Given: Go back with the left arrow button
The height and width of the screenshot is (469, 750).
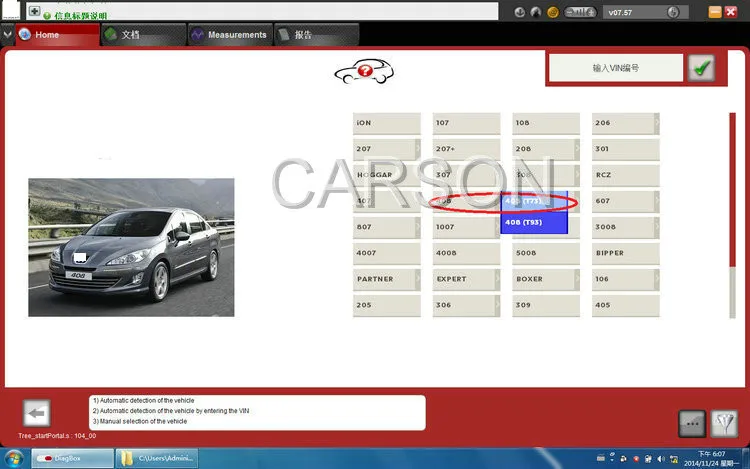Looking at the screenshot, I should 36,413.
